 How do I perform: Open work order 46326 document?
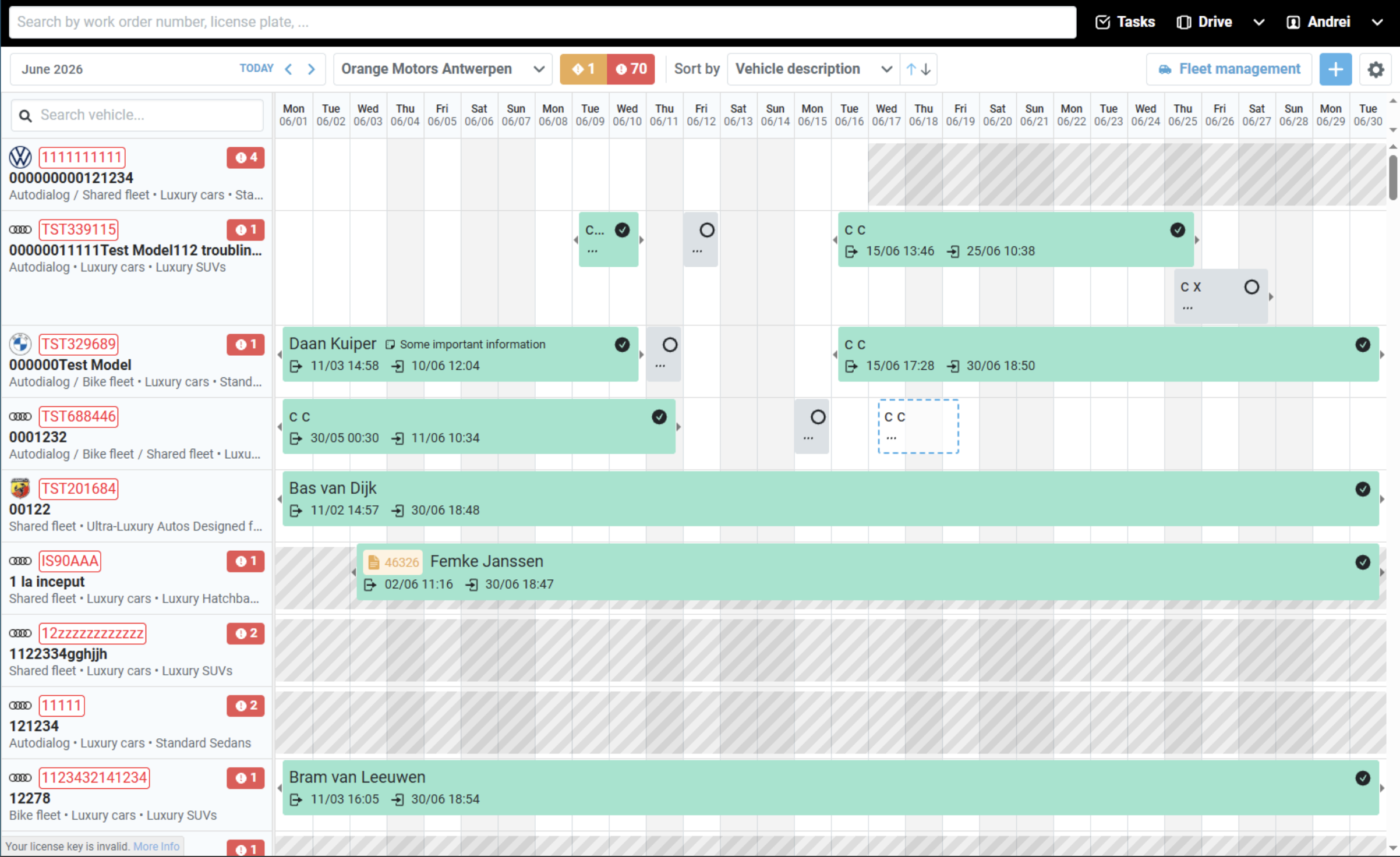pos(393,562)
